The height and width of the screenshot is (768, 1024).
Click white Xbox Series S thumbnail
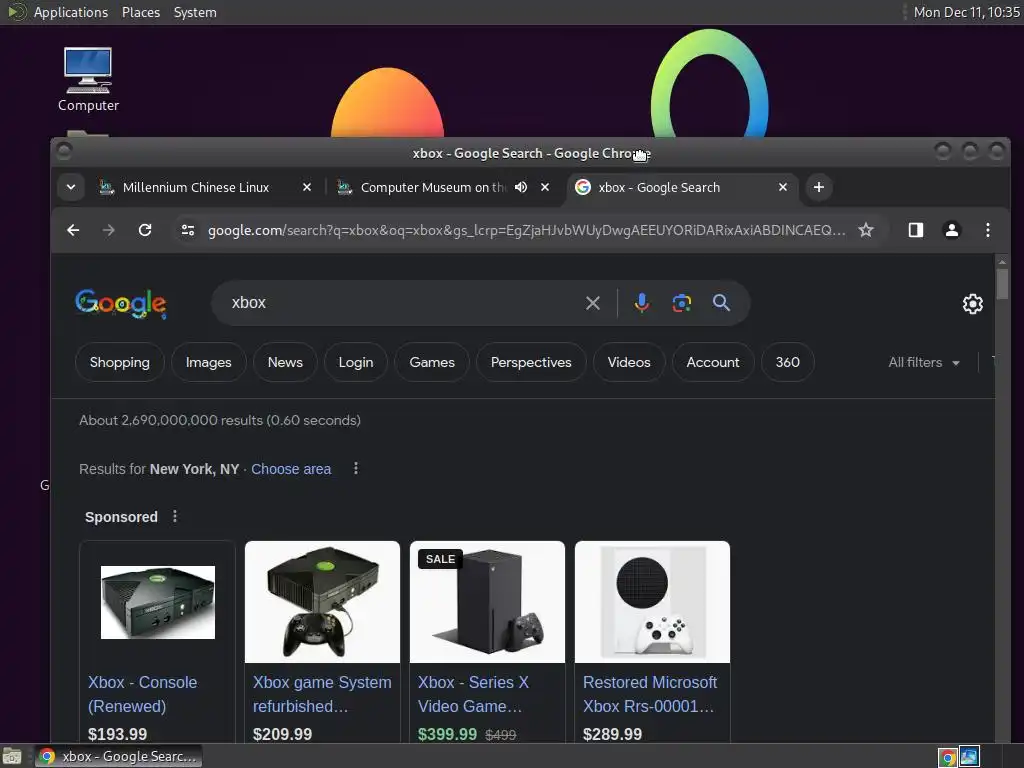click(x=652, y=601)
